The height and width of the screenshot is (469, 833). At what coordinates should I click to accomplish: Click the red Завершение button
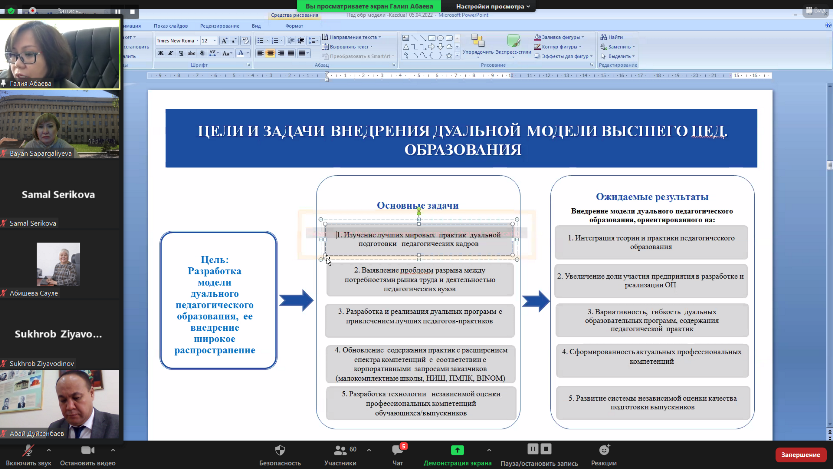tap(800, 453)
